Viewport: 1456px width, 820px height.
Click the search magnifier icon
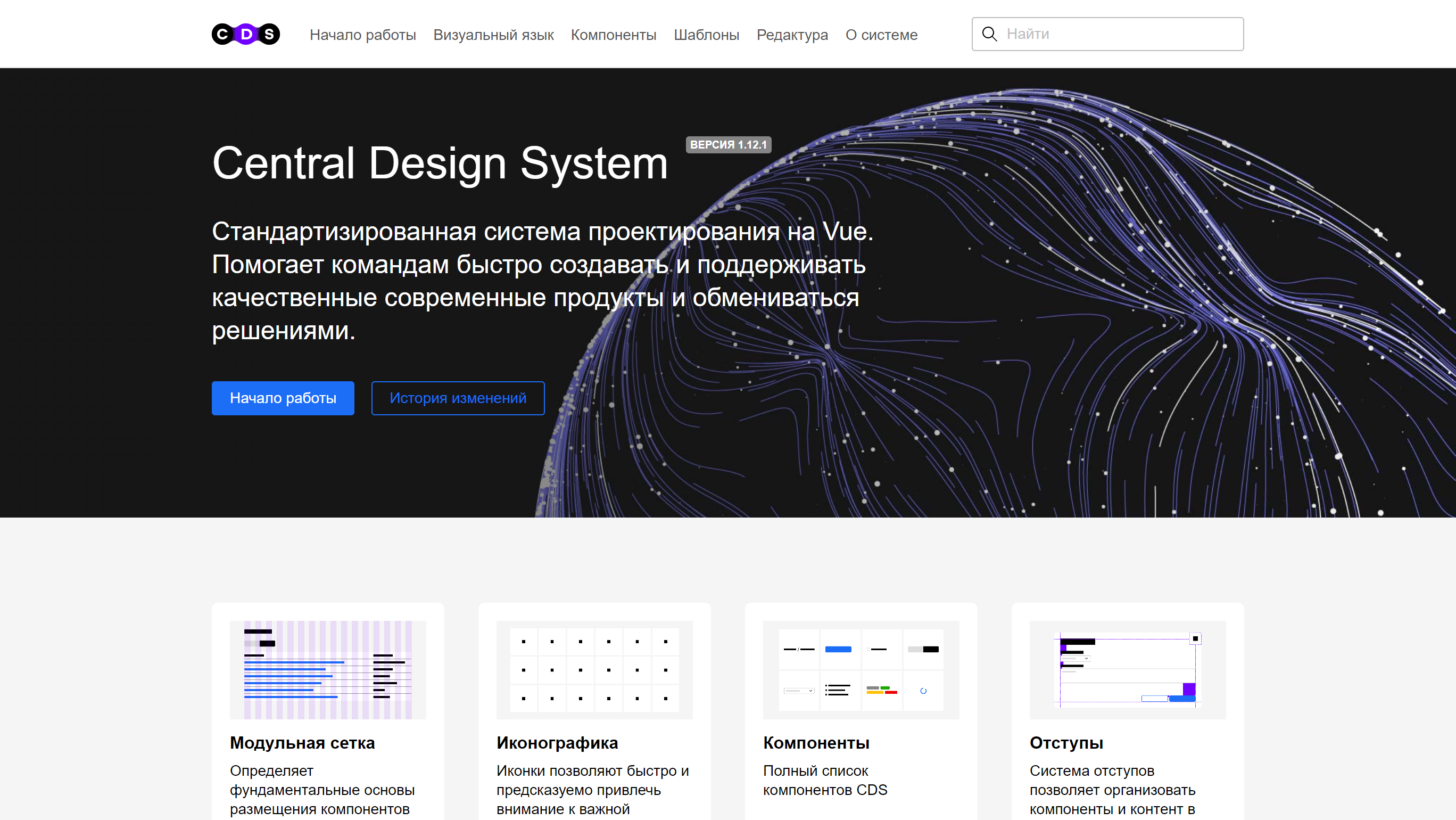(989, 34)
